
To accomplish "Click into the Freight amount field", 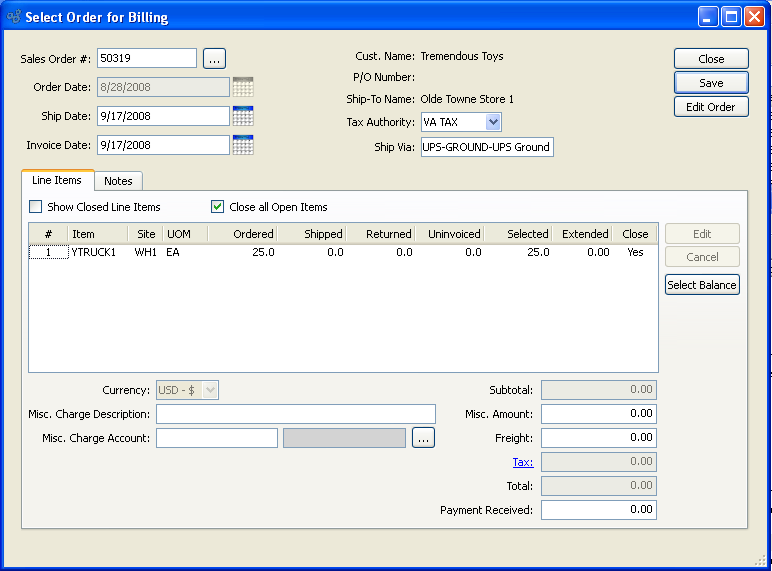I will (598, 438).
